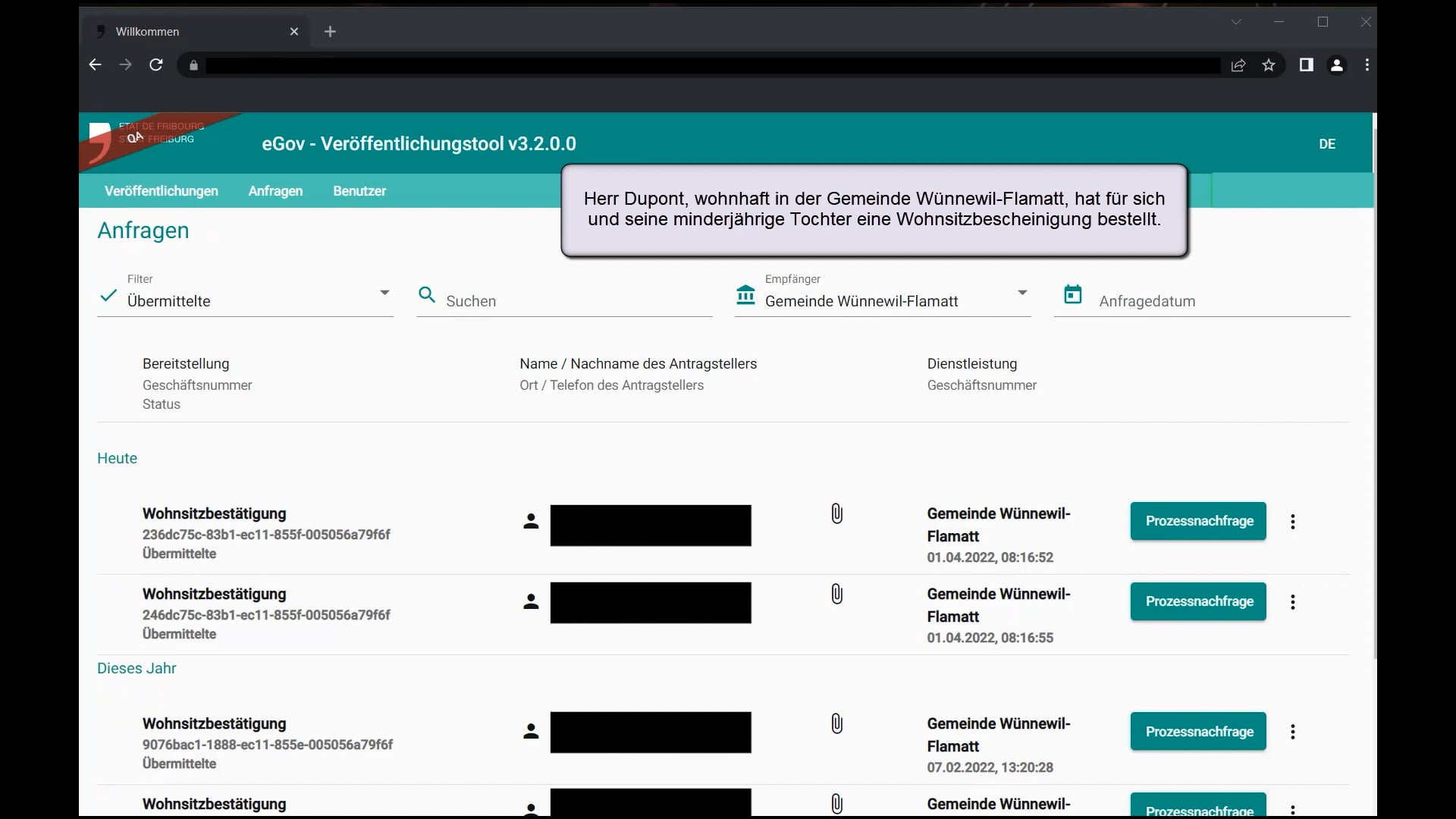Click the browser forward arrow
The image size is (1456, 819).
tap(125, 65)
